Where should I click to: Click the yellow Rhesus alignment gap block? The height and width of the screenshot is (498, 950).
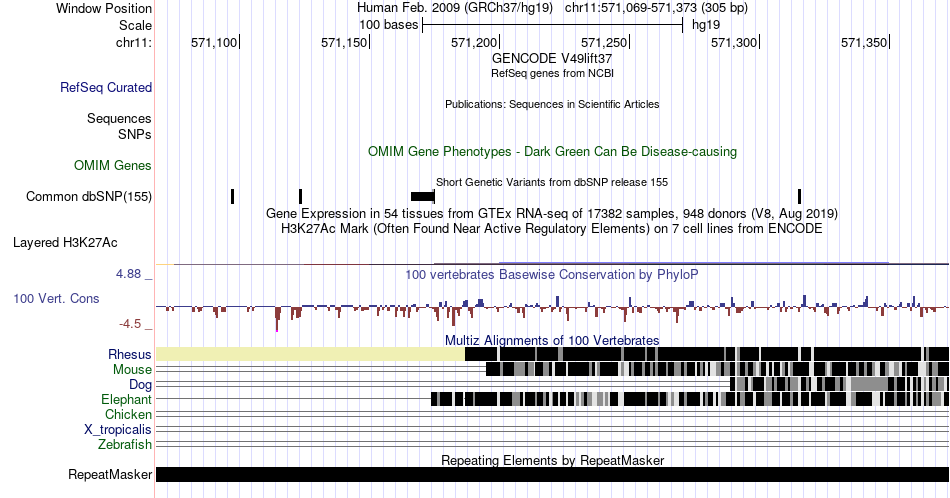(310, 354)
